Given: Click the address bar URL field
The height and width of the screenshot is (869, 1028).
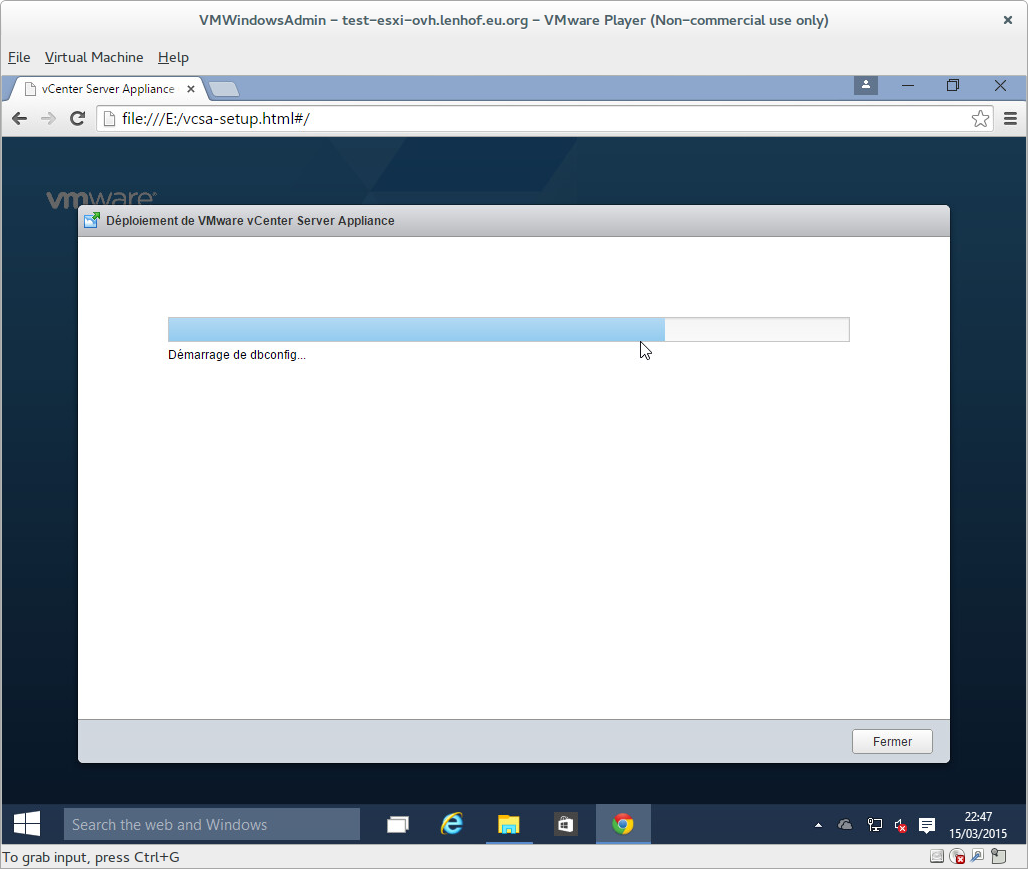Looking at the screenshot, I should (x=544, y=119).
